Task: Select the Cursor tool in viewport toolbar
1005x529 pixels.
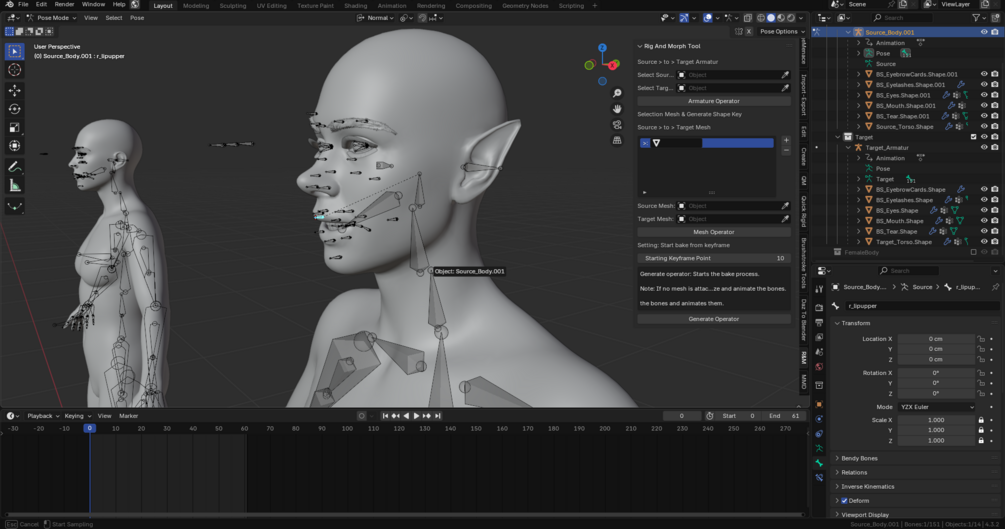Action: pos(15,69)
